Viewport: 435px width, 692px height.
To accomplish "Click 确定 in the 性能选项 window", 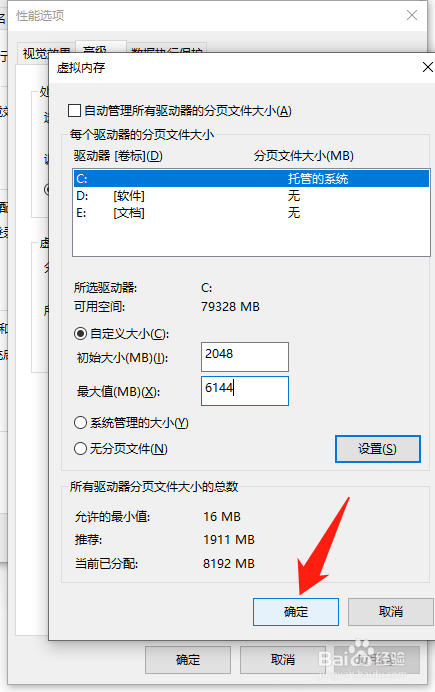I will pos(188,660).
